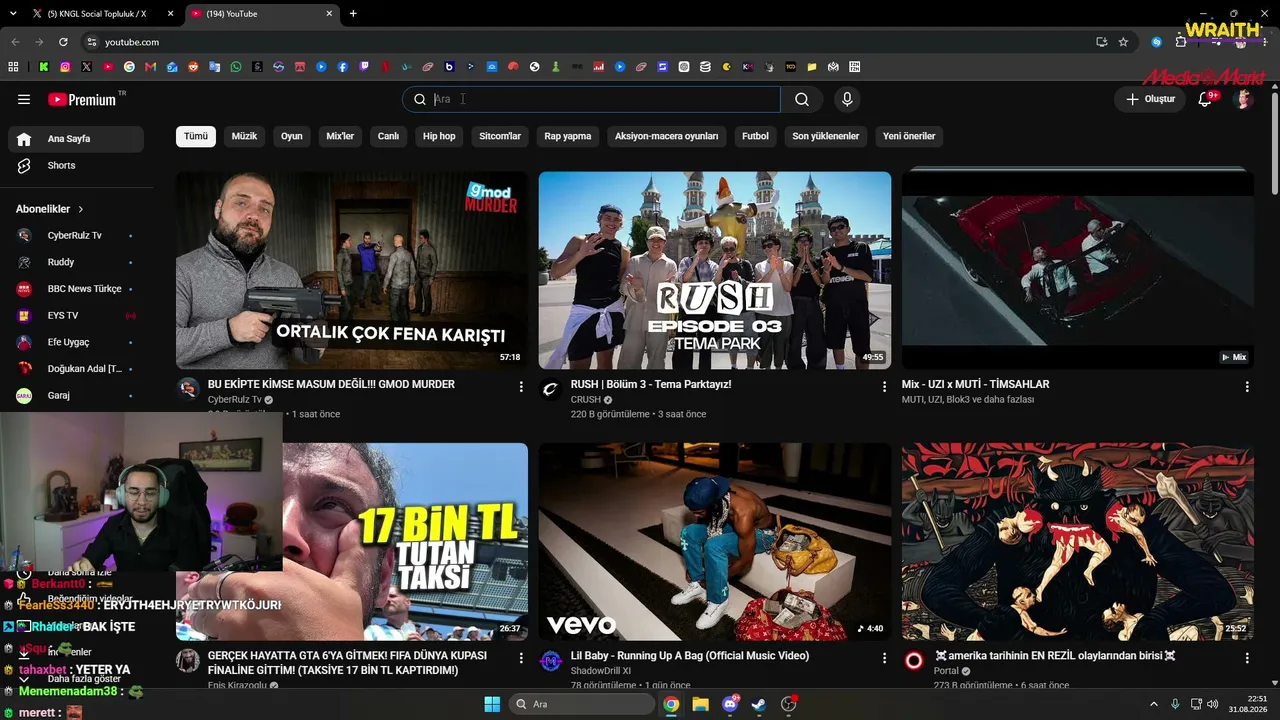Open the Gmail bookmark
The width and height of the screenshot is (1280, 720).
tap(151, 67)
